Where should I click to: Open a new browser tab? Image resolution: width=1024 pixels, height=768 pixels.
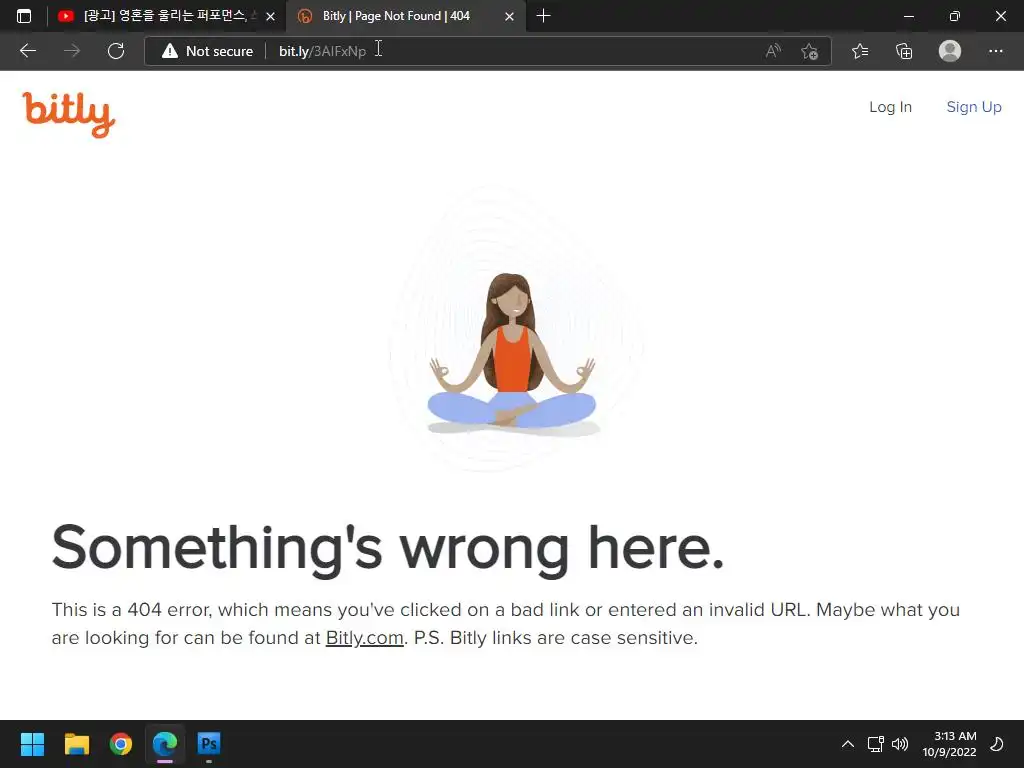pos(543,16)
